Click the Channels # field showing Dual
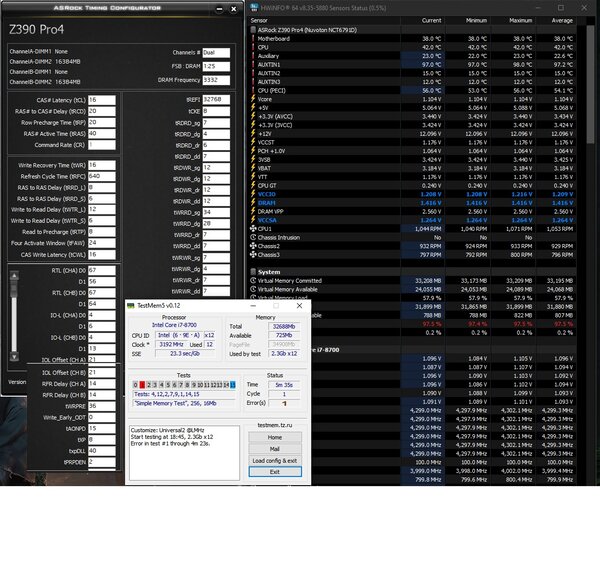 pyautogui.click(x=216, y=53)
